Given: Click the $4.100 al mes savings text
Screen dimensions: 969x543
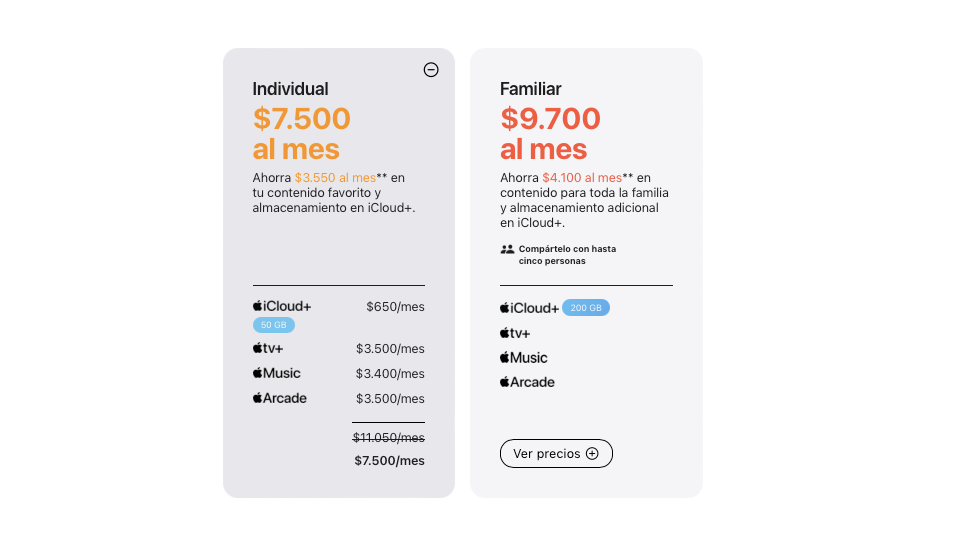Looking at the screenshot, I should 582,178.
